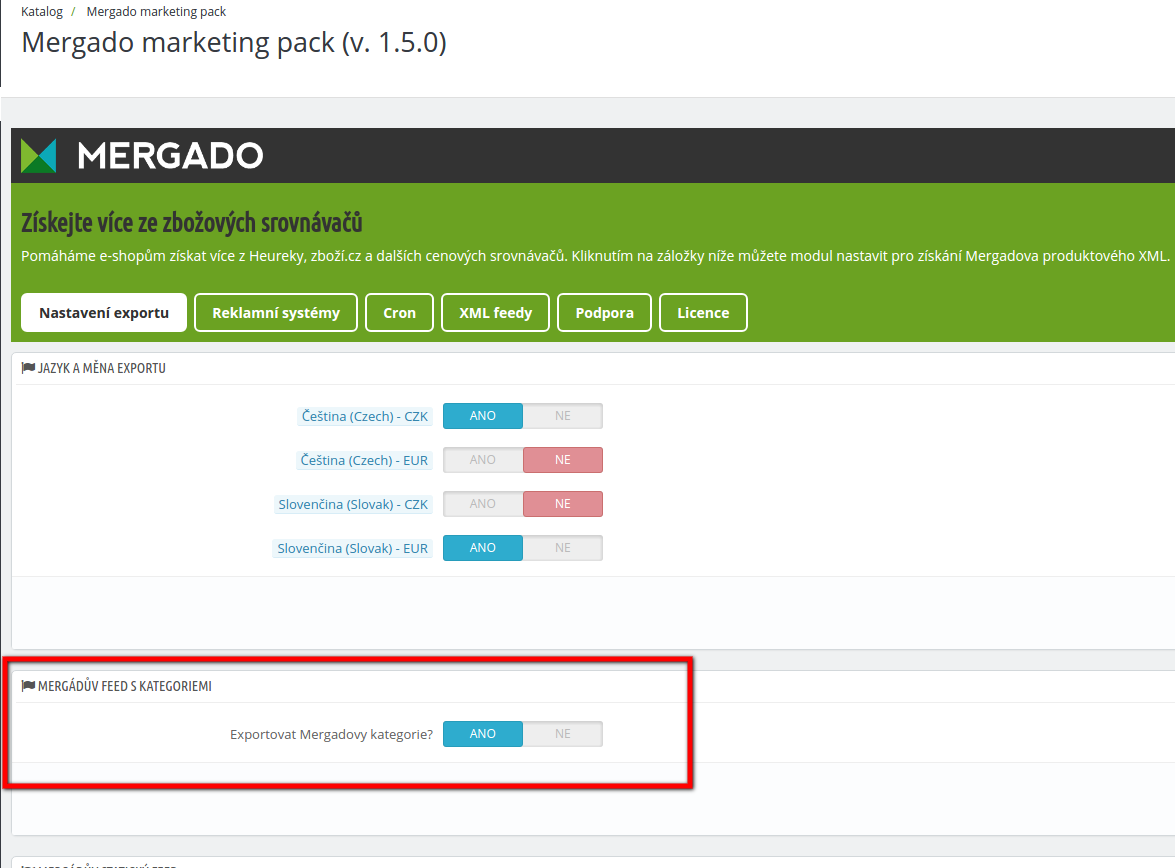
Task: Set Exportovat Mergadovy kategorie to NE
Action: click(x=563, y=734)
